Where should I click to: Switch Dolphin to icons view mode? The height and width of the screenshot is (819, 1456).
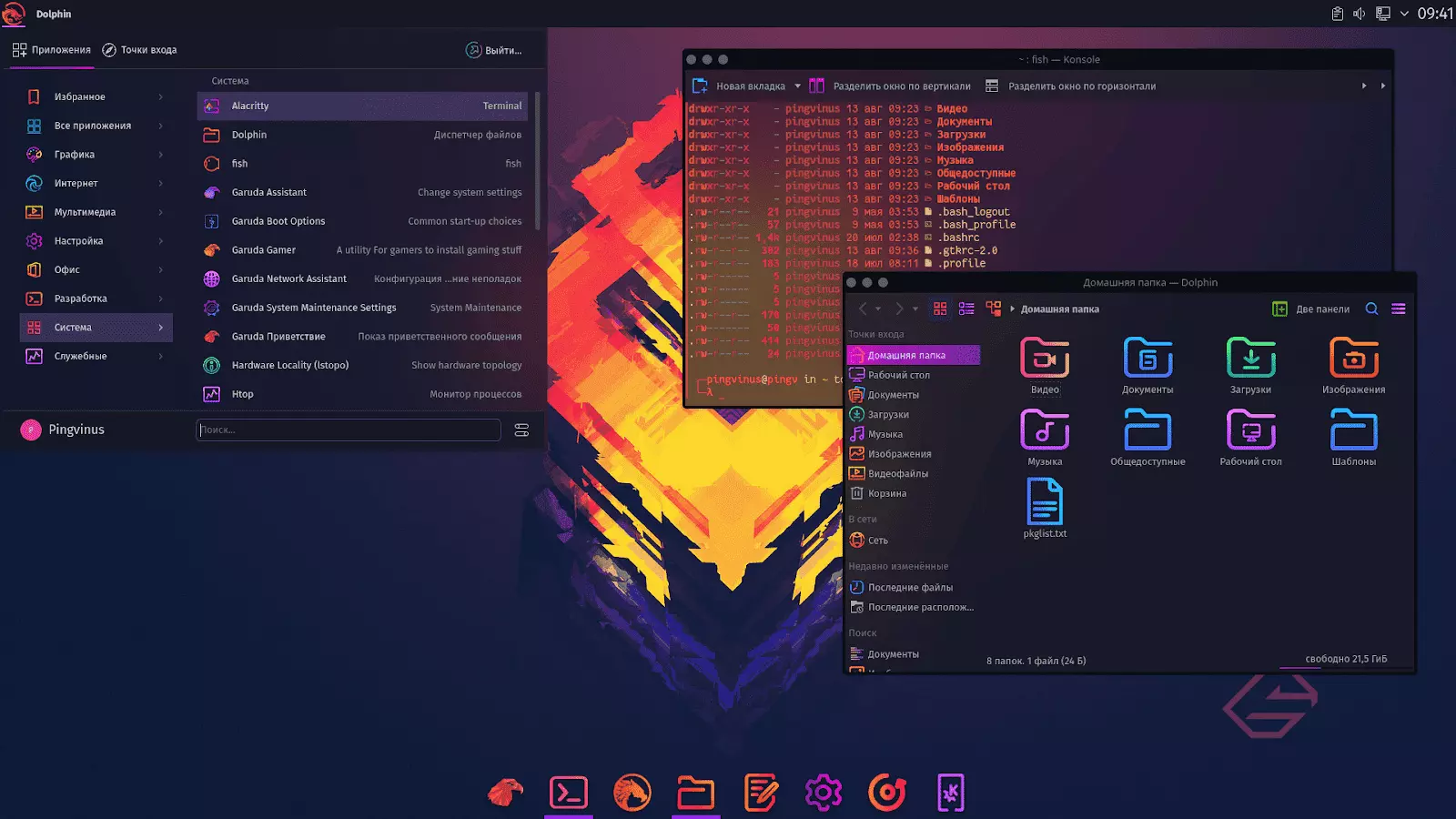coord(940,308)
